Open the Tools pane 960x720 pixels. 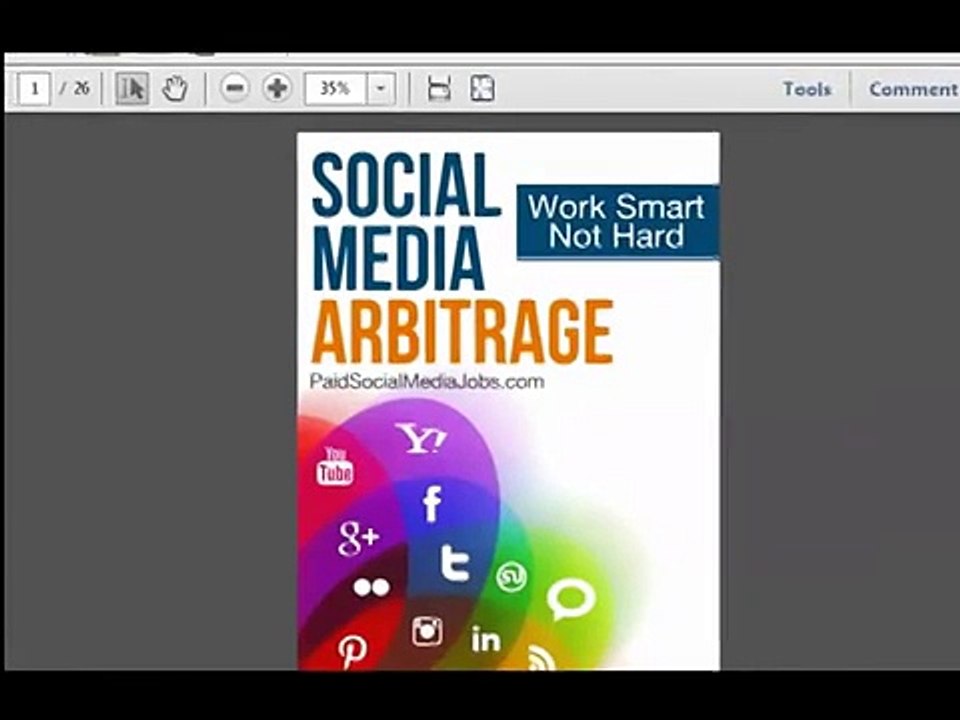(x=807, y=89)
